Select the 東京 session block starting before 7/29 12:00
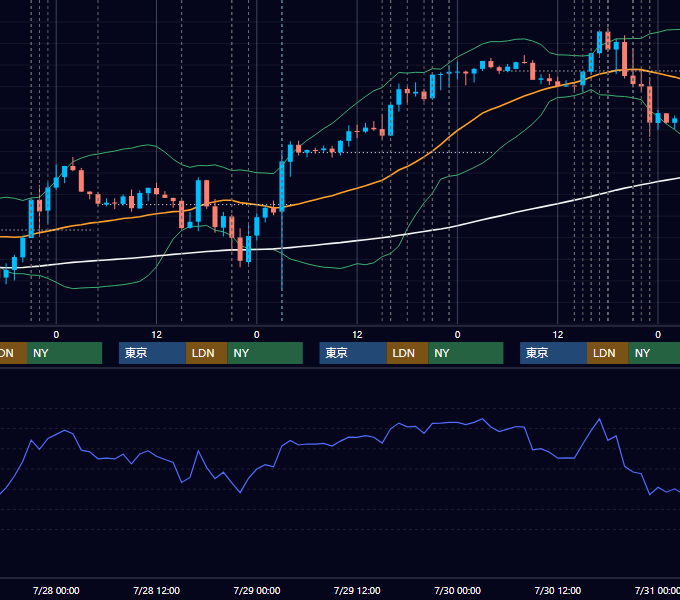This screenshot has width=680, height=600. click(x=353, y=353)
